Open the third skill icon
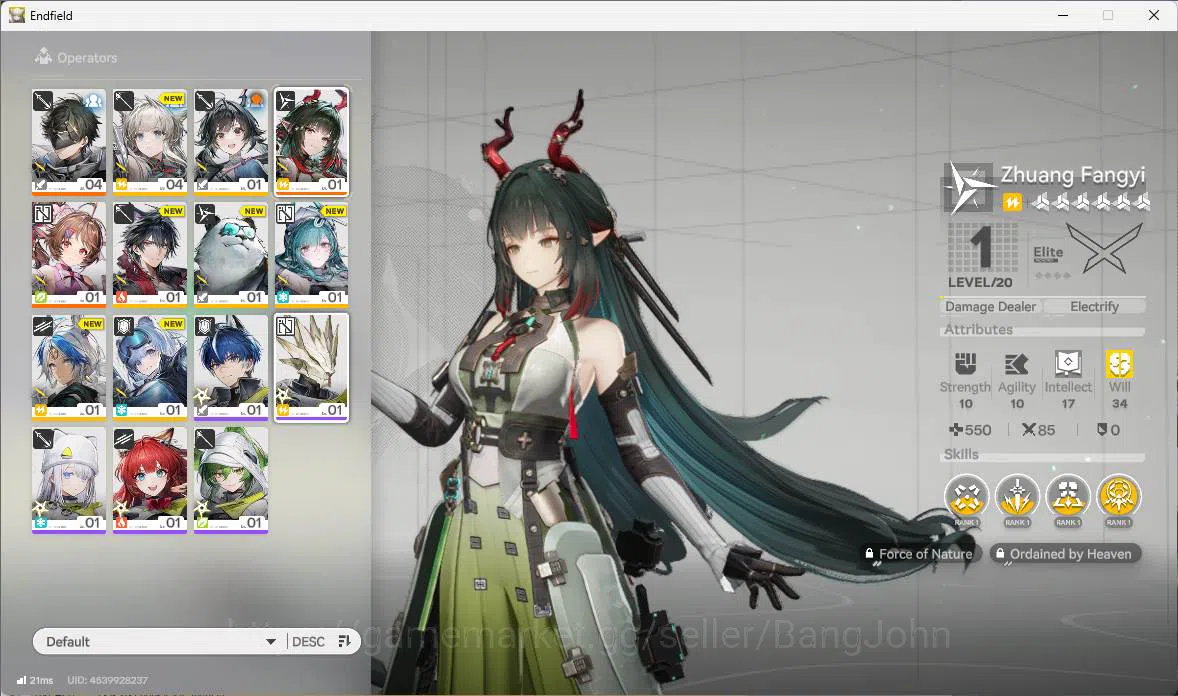The width and height of the screenshot is (1178, 696). [1068, 496]
